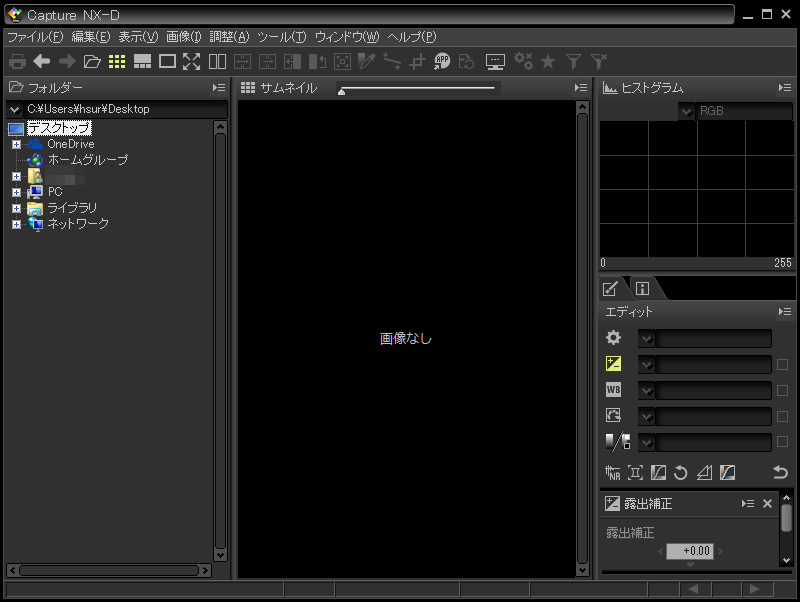
Task: Reset adjustments with the undo arrow icon
Action: point(780,472)
